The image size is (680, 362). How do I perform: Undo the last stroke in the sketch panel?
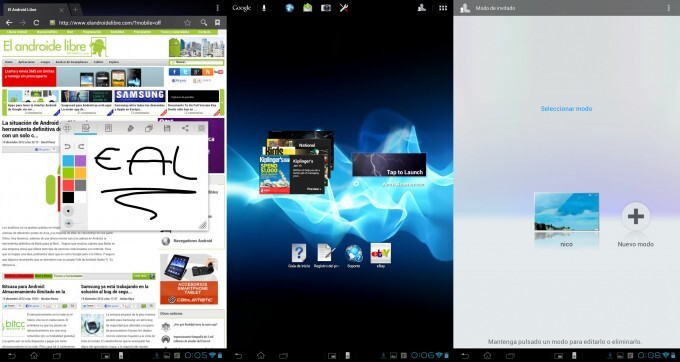point(68,147)
